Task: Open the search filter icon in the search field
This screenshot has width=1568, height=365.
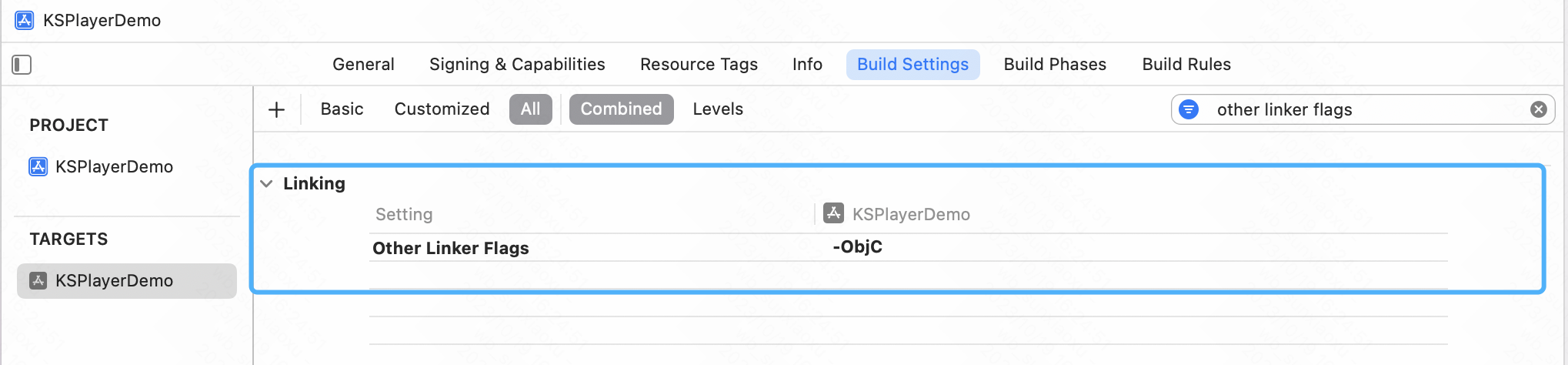Action: (x=1189, y=109)
